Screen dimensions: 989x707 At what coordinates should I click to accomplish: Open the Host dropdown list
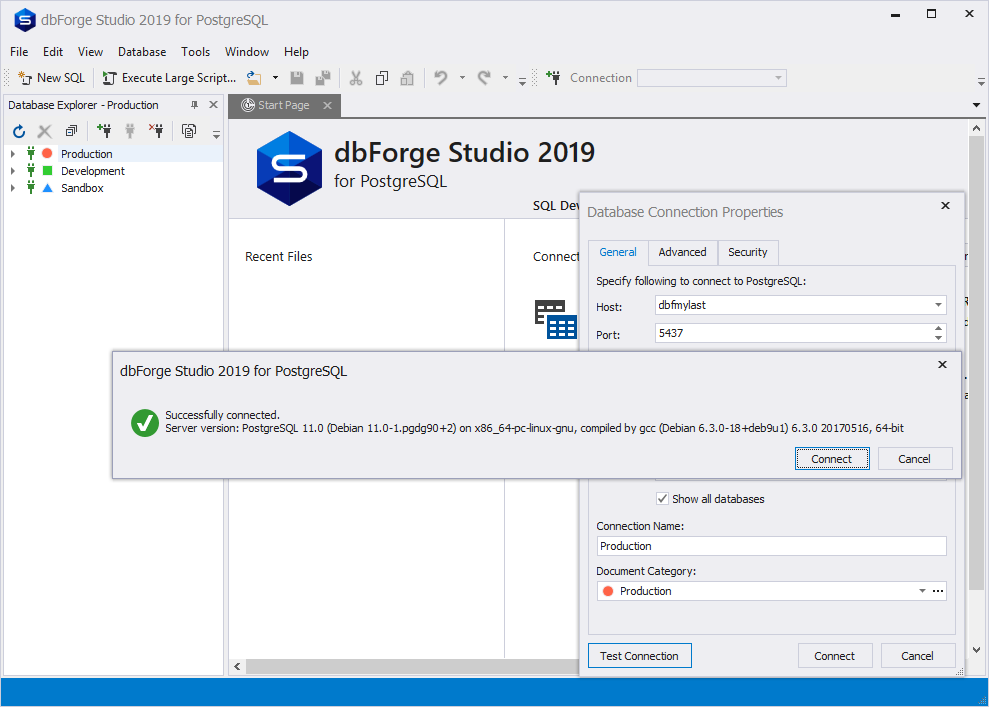[x=938, y=305]
